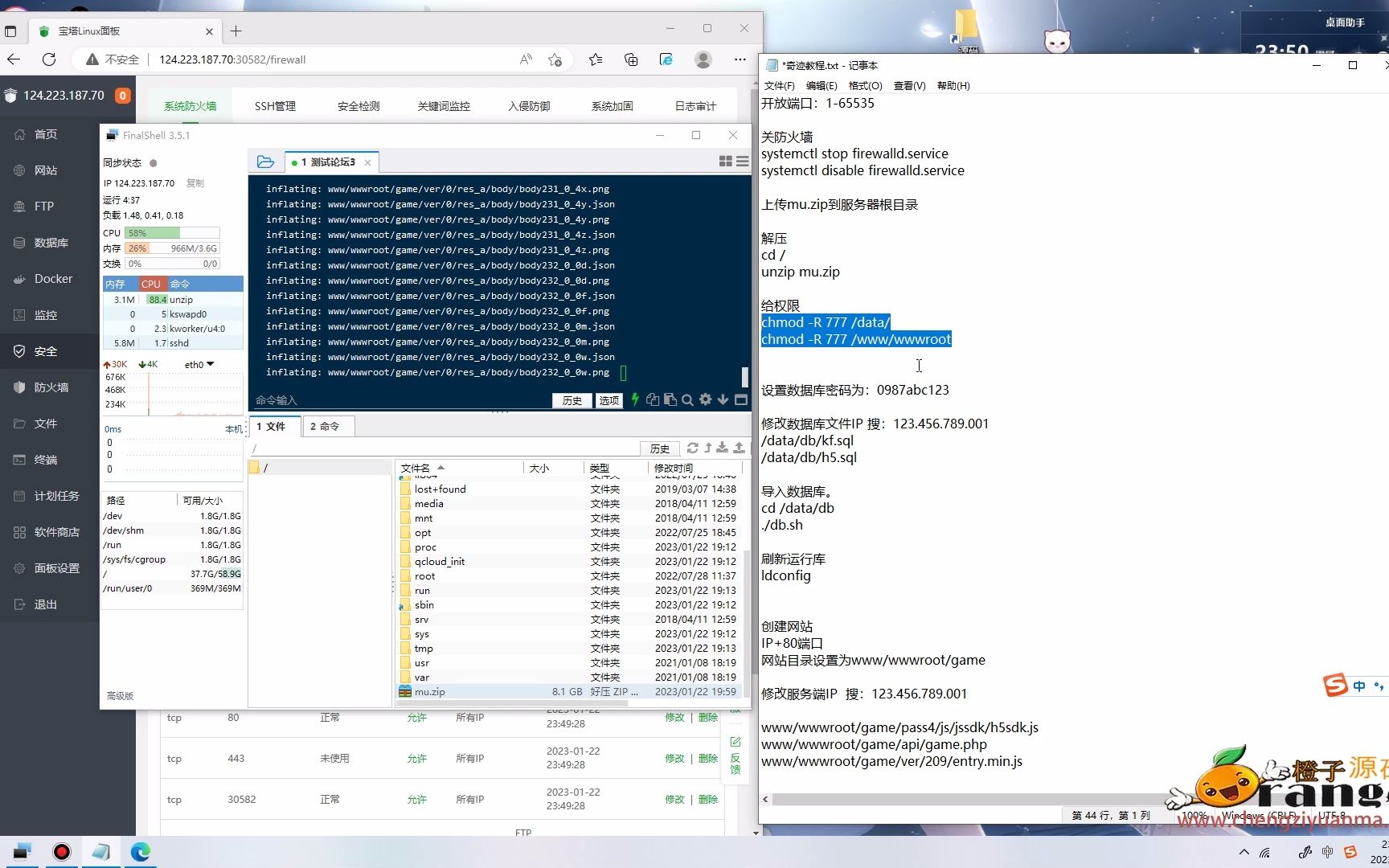Image resolution: width=1389 pixels, height=868 pixels.
Task: Paste into terminal with the paste icon
Action: click(x=670, y=399)
